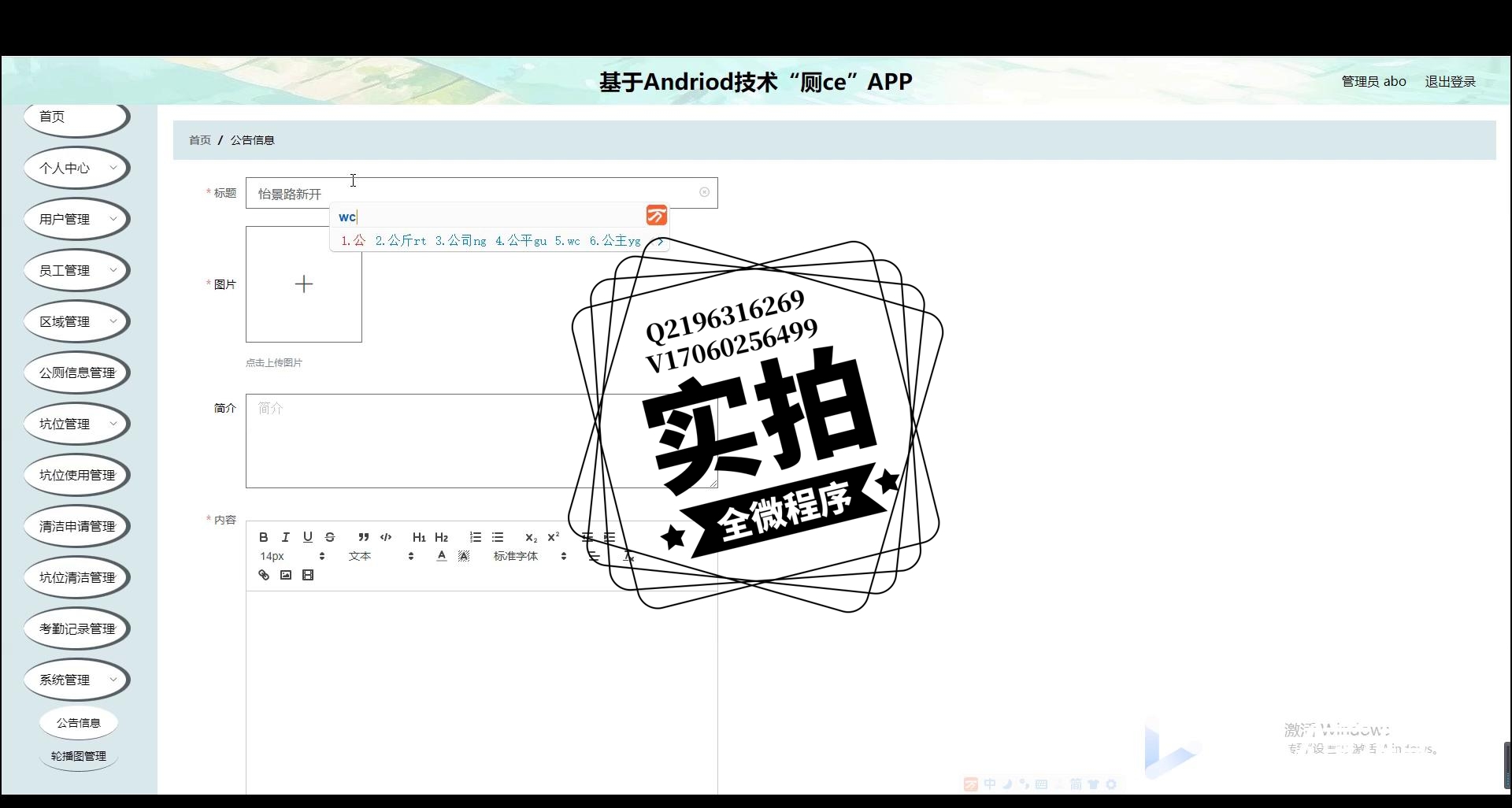Expand the 坑位管理 sidebar menu
Image resolution: width=1512 pixels, height=808 pixels.
point(76,424)
